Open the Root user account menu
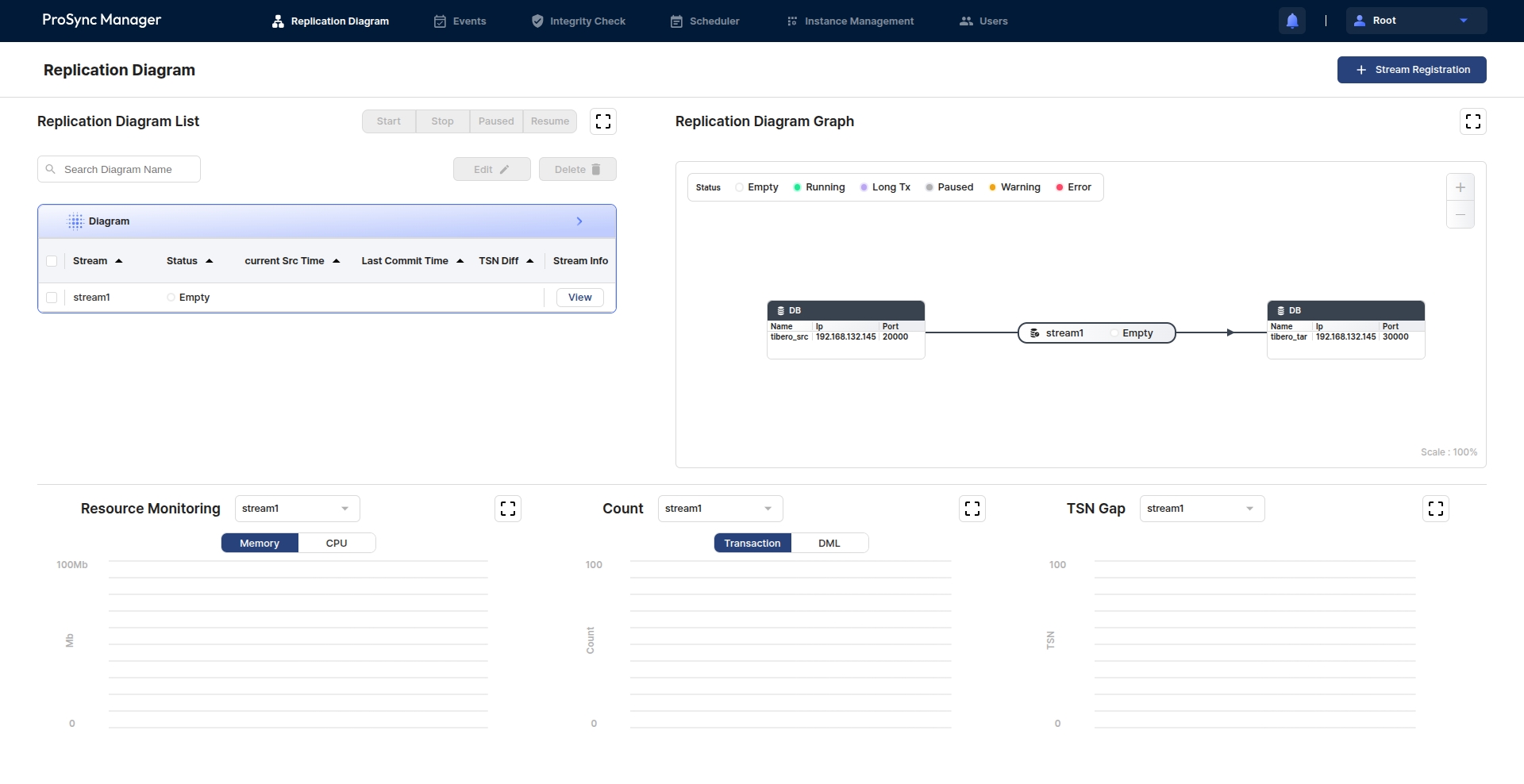Viewport: 1524px width, 784px height. coord(1415,21)
